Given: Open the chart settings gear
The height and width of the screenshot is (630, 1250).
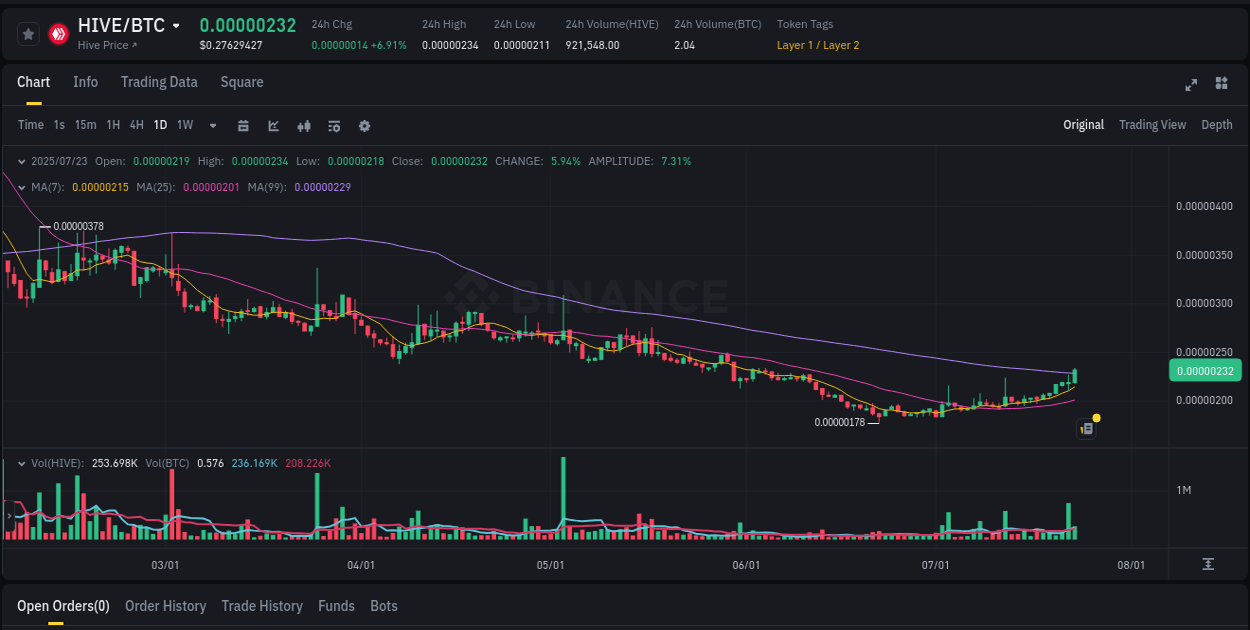Looking at the screenshot, I should coord(364,125).
